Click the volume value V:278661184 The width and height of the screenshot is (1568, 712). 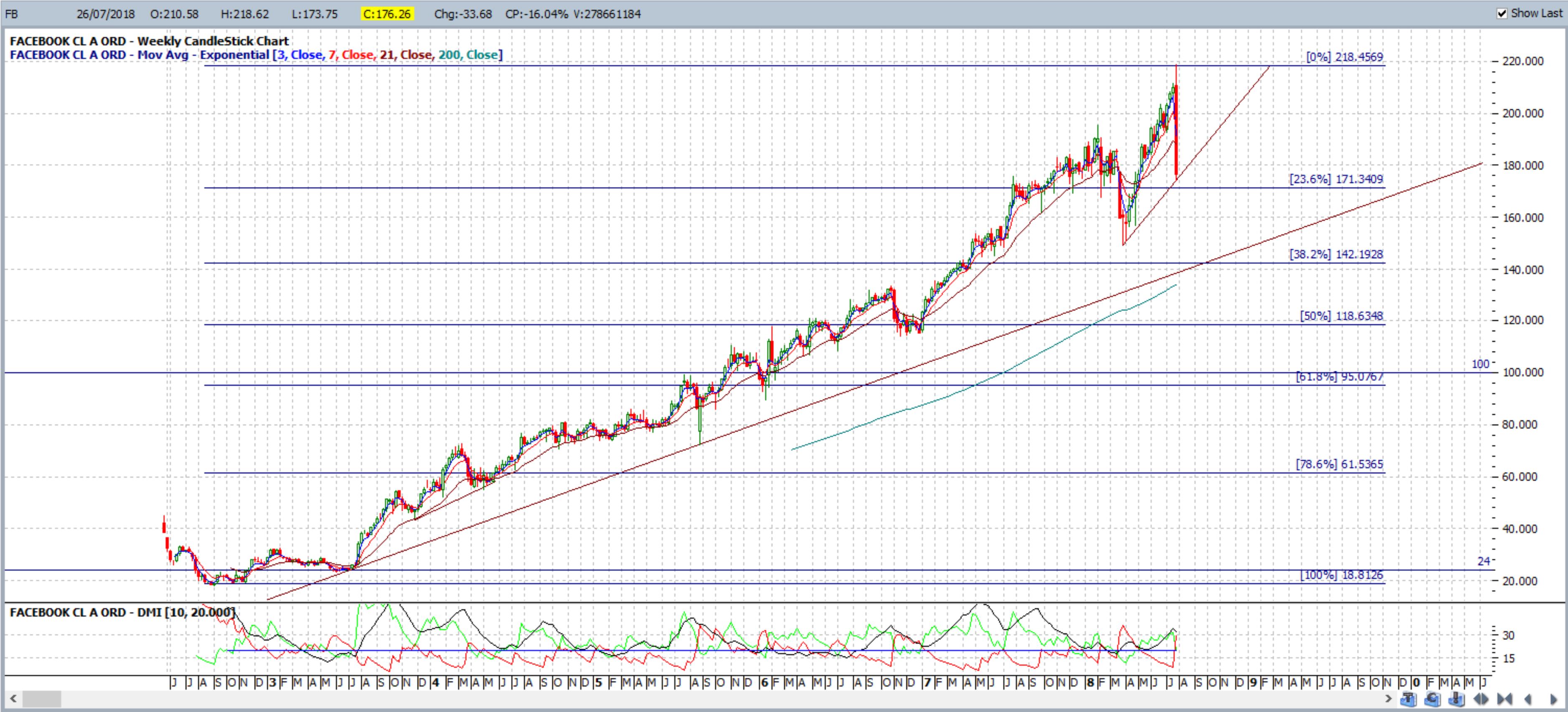click(x=607, y=14)
